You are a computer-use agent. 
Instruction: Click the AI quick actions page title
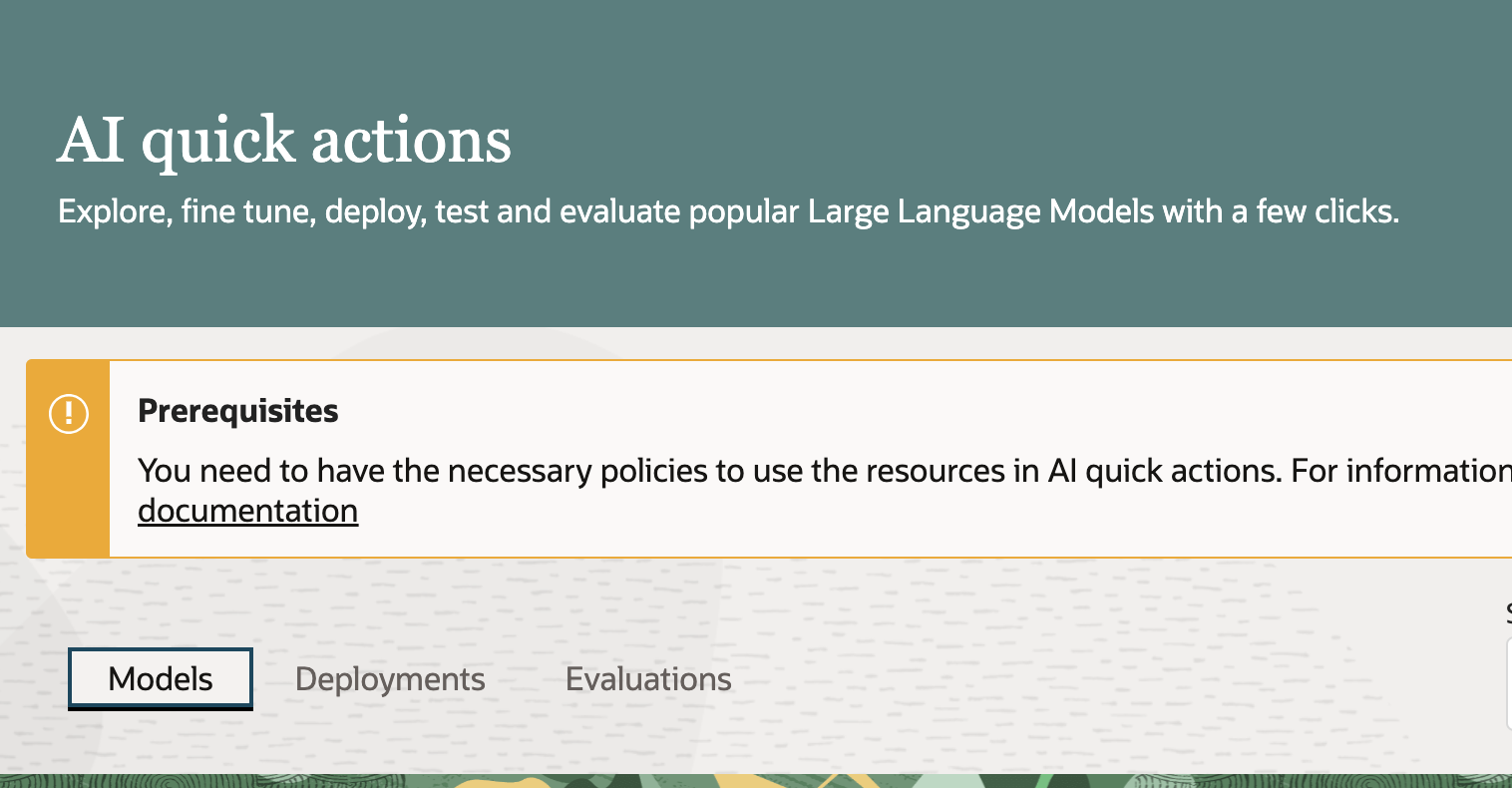(x=284, y=140)
